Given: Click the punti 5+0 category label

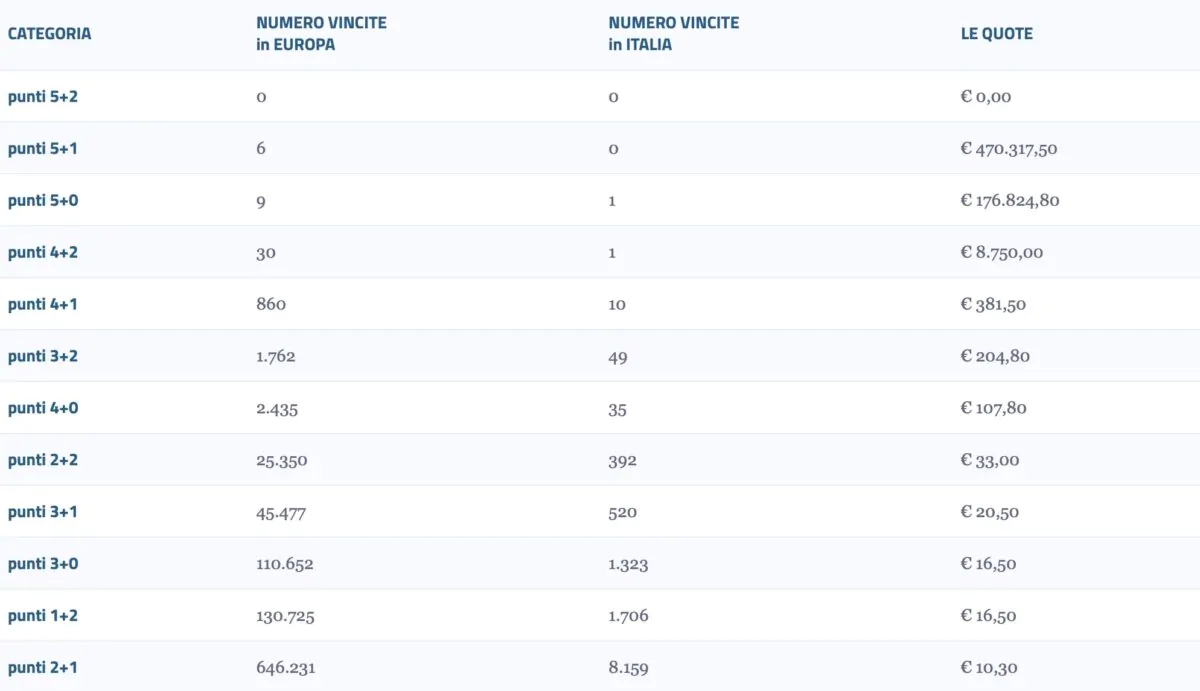Looking at the screenshot, I should pyautogui.click(x=42, y=201).
